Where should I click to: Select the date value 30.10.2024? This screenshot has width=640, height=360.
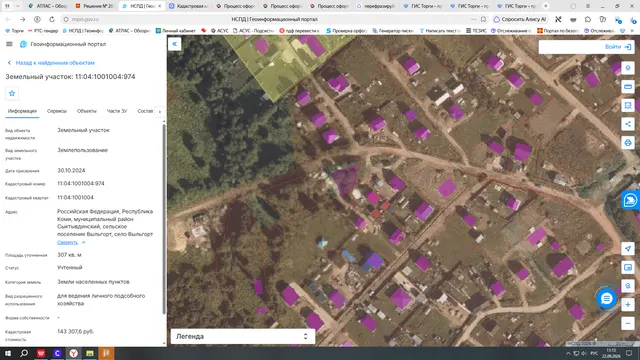tap(71, 171)
